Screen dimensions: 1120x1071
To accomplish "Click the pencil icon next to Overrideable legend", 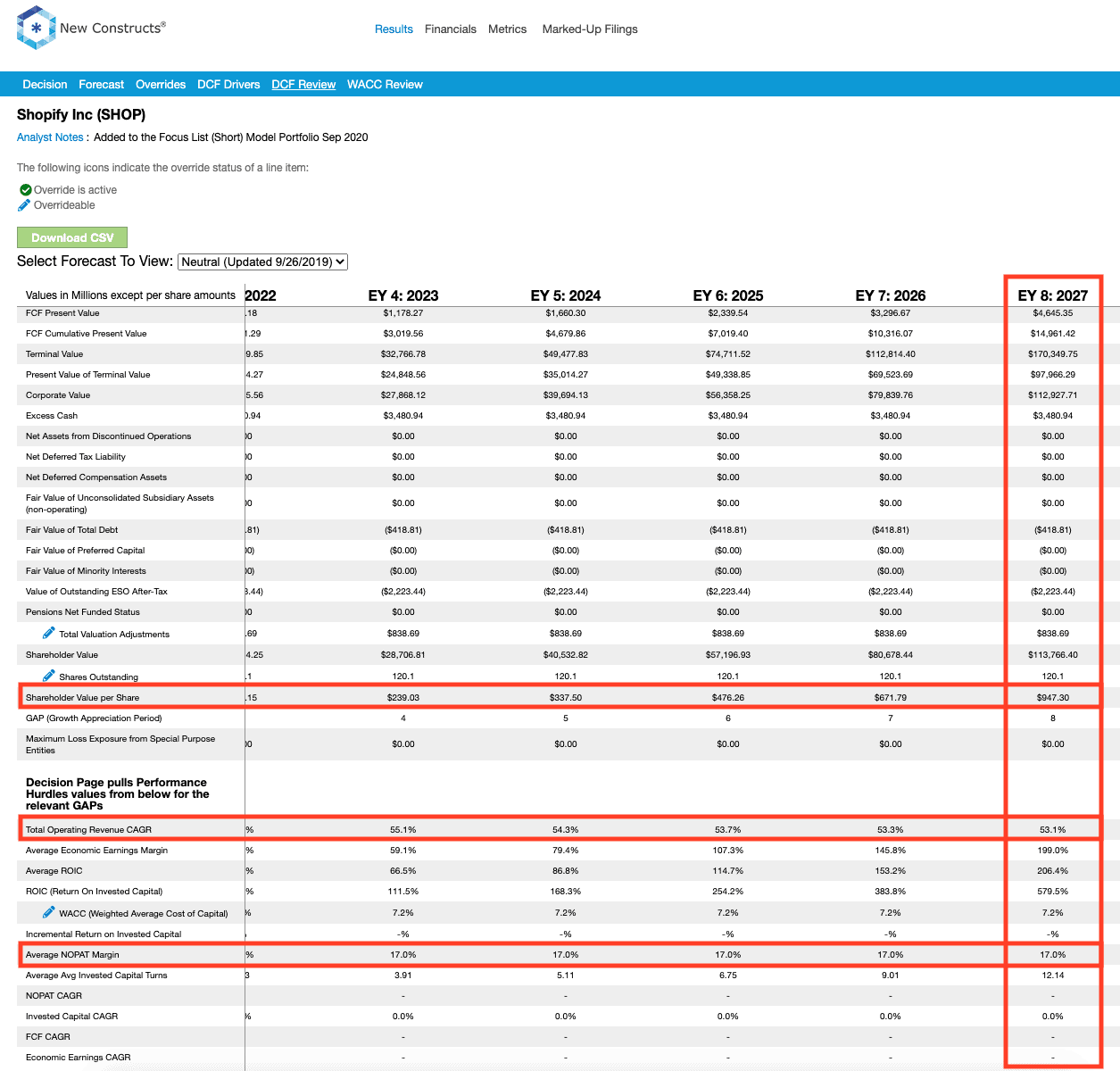I will (x=24, y=205).
